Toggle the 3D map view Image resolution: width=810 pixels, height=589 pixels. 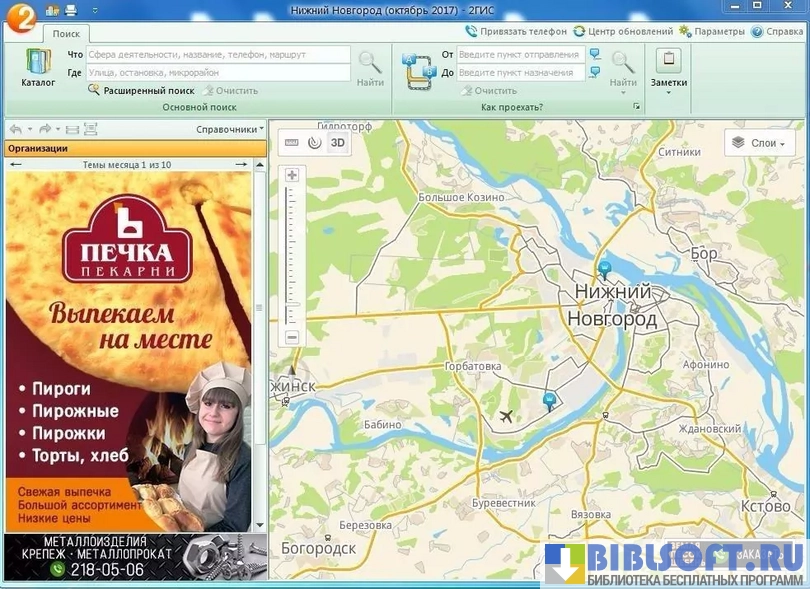(338, 142)
